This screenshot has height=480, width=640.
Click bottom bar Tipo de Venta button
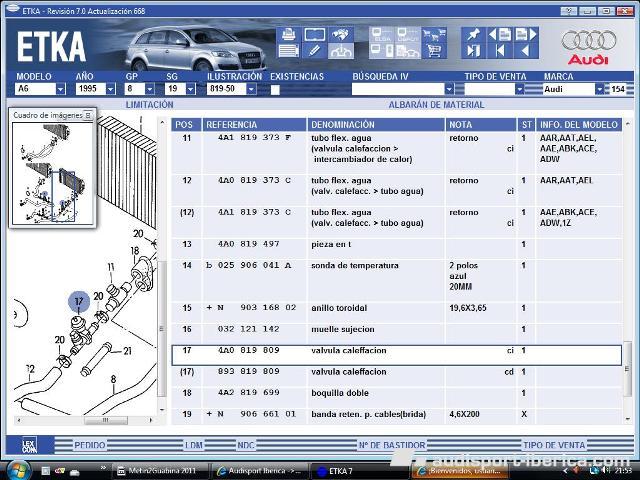(x=554, y=445)
